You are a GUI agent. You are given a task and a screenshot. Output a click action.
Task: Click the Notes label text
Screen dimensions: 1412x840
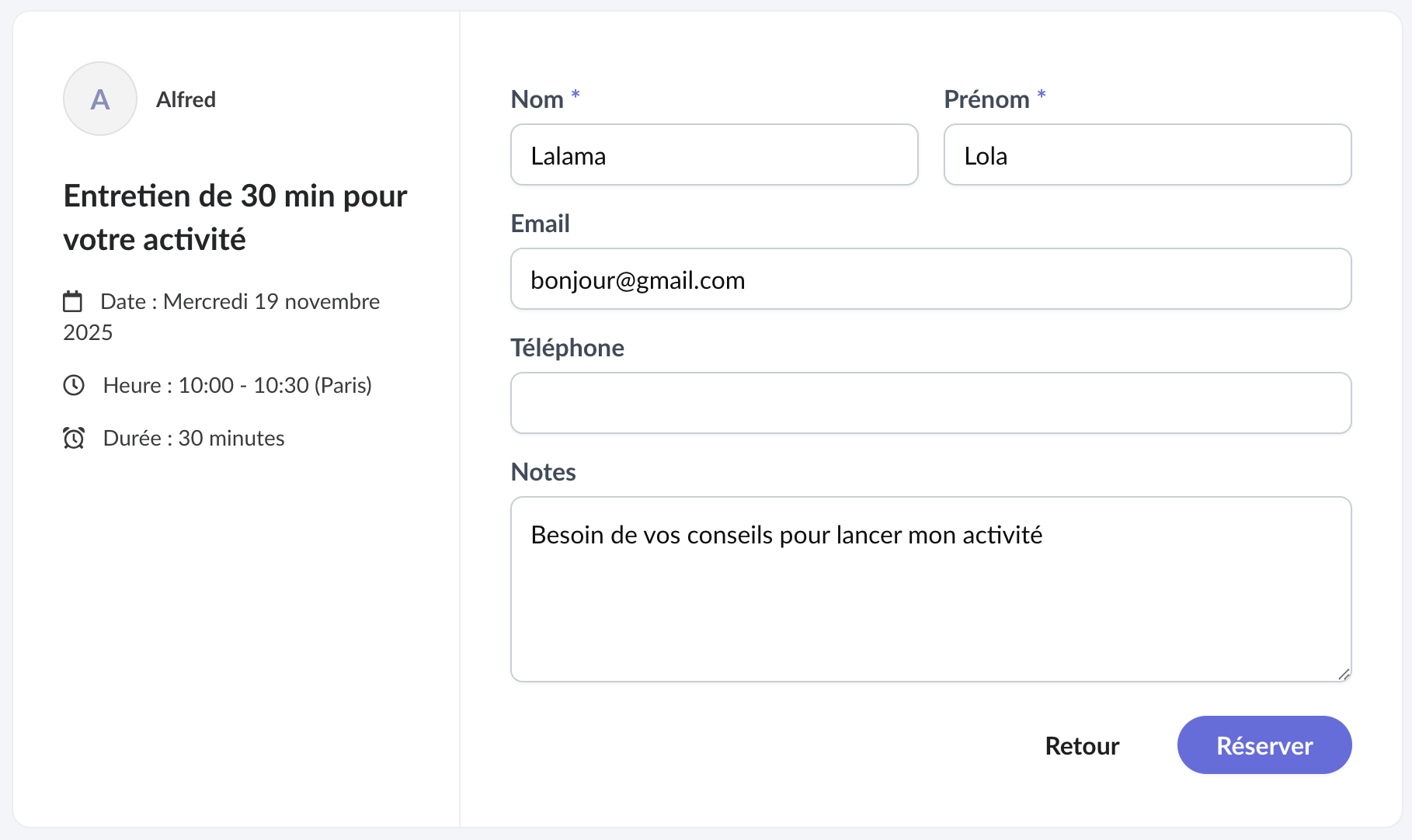543,472
